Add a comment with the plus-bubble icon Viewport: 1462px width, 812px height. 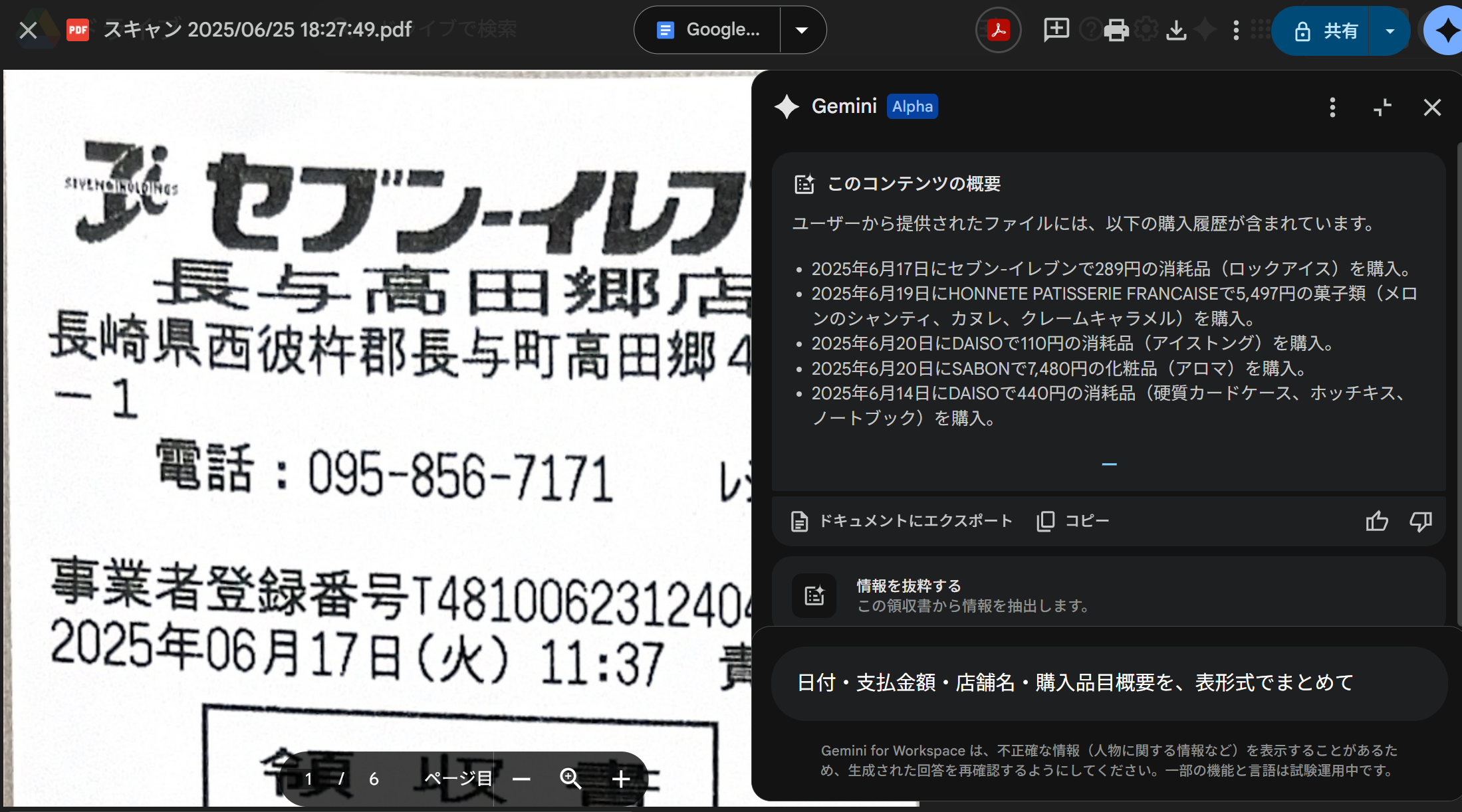(1056, 30)
